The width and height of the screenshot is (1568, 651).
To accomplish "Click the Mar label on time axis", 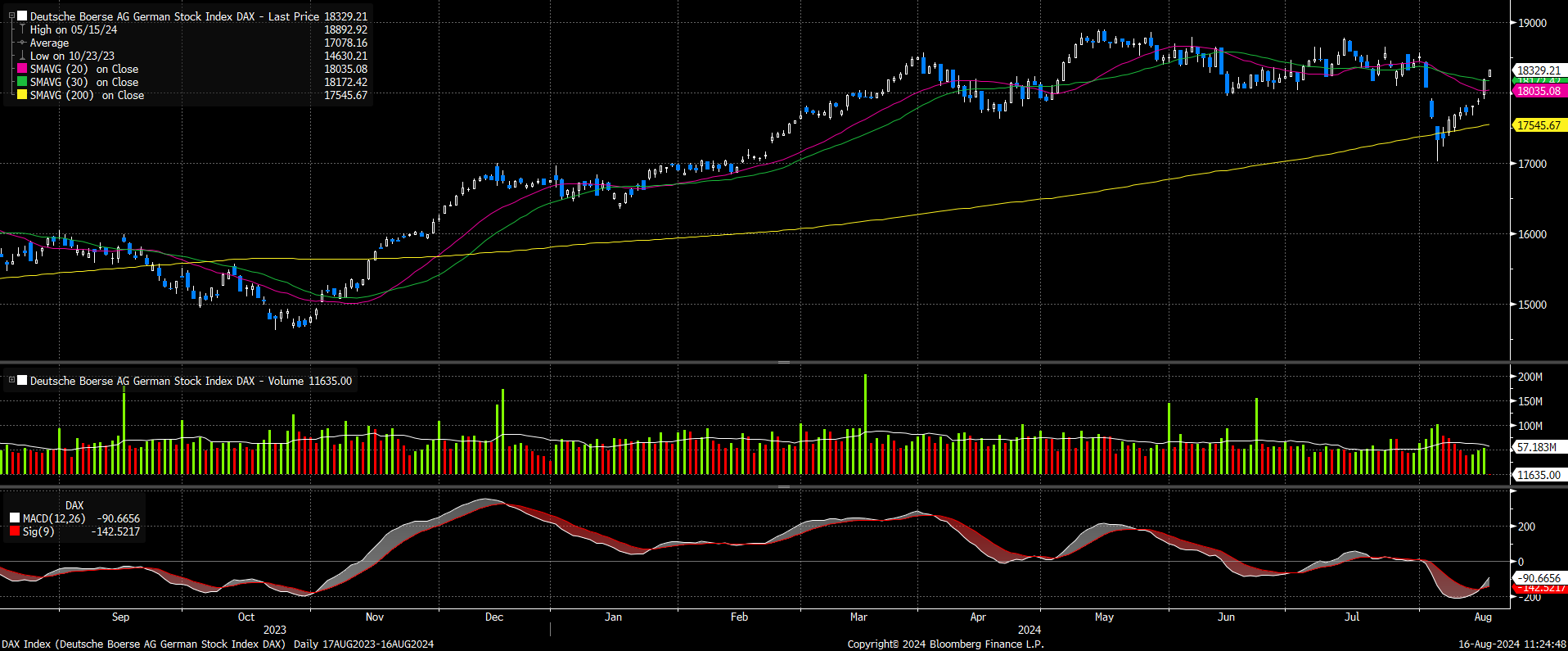I will [858, 617].
